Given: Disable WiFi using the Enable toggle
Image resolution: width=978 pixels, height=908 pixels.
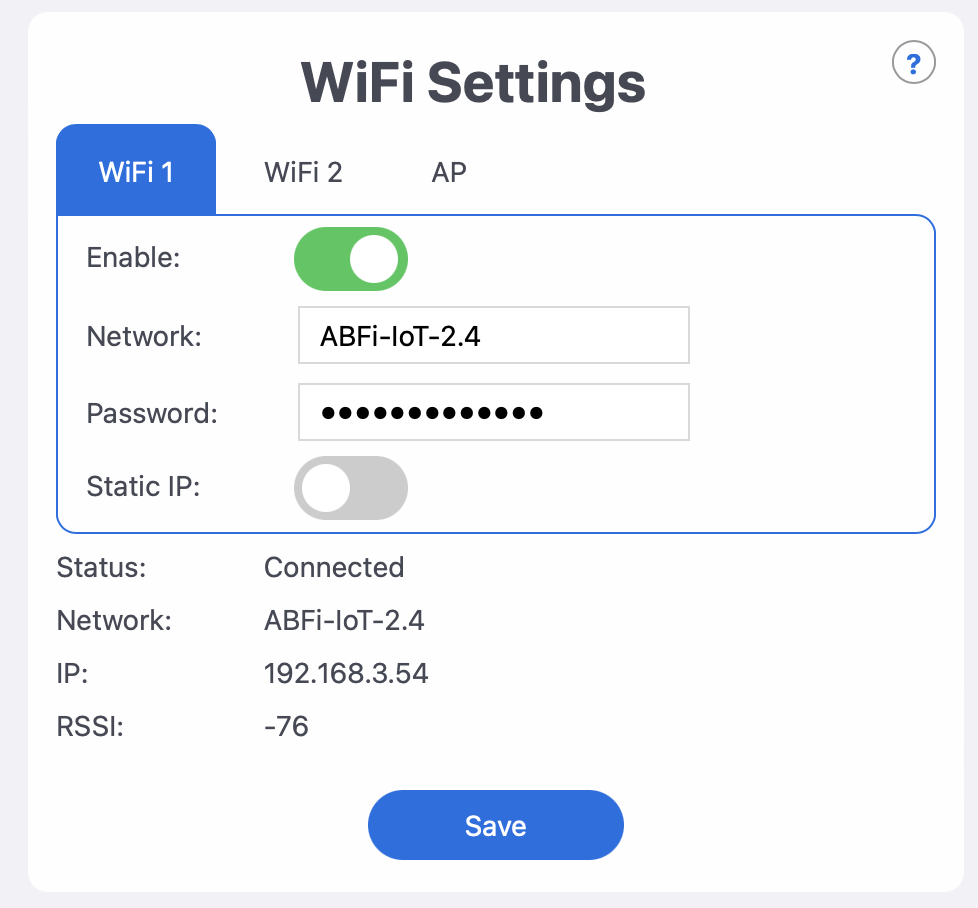Looking at the screenshot, I should coord(351,258).
